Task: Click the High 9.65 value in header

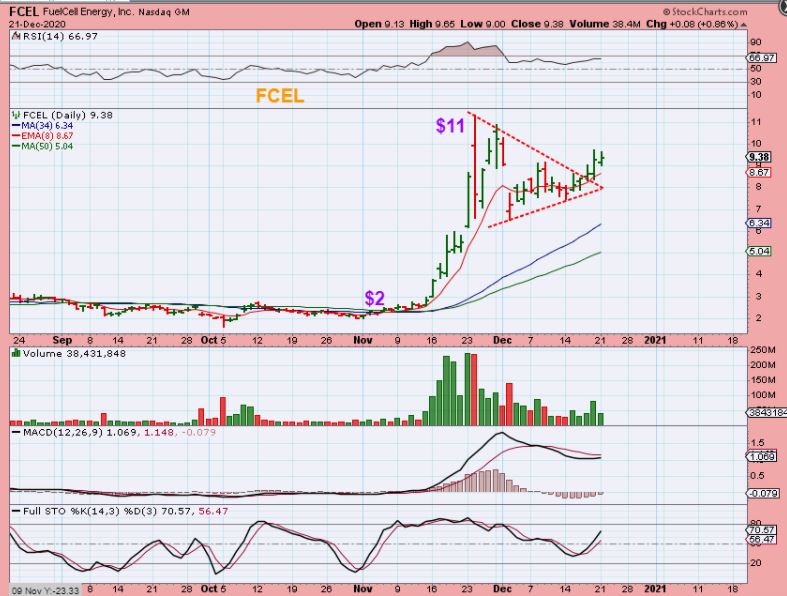Action: click(432, 24)
